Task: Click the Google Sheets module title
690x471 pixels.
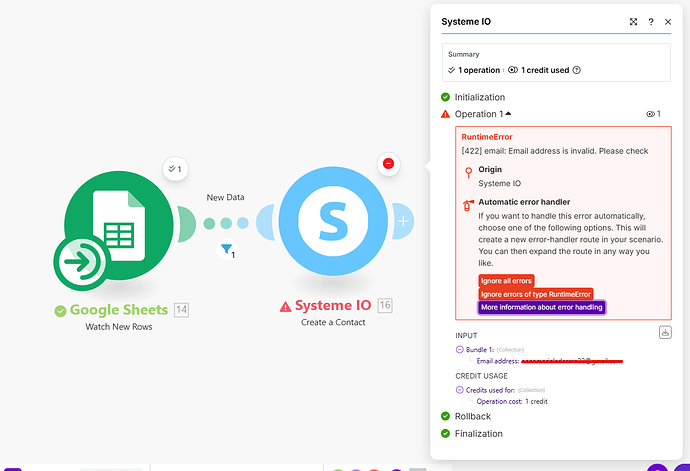Action: [119, 310]
